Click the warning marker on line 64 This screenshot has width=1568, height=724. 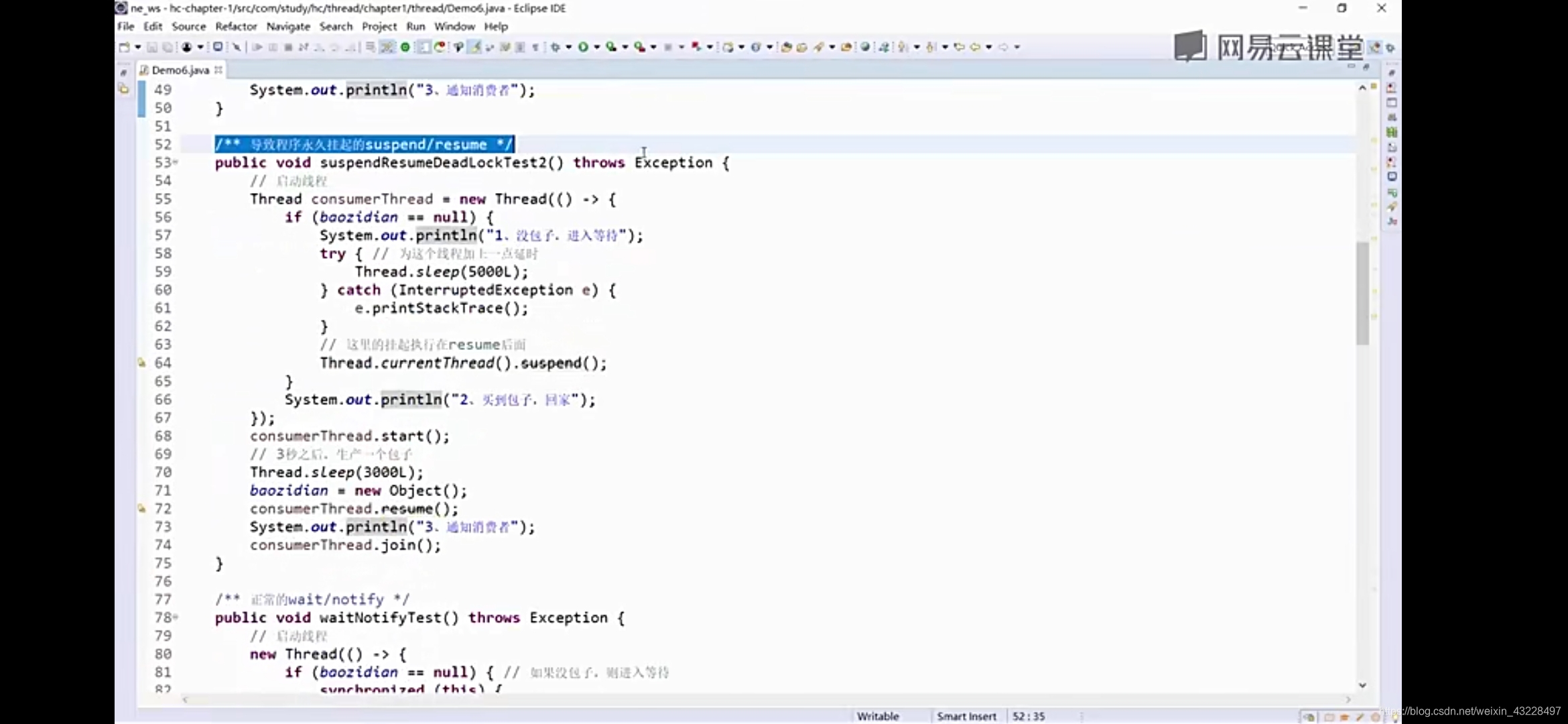141,363
